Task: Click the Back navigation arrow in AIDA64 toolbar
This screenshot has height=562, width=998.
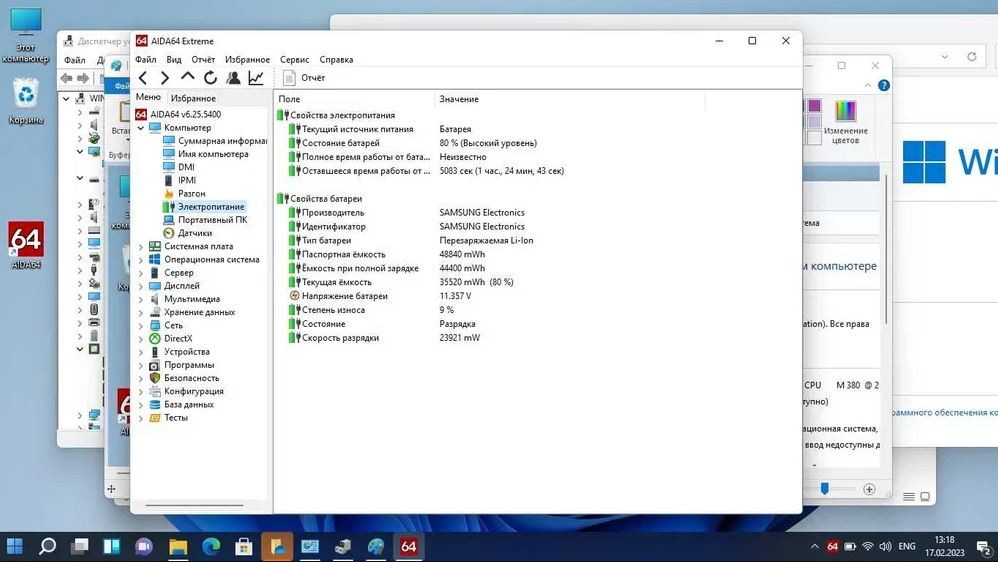Action: click(143, 78)
